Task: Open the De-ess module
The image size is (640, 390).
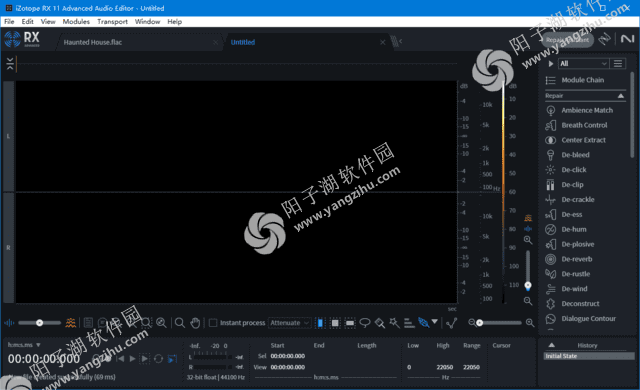Action: click(x=571, y=215)
